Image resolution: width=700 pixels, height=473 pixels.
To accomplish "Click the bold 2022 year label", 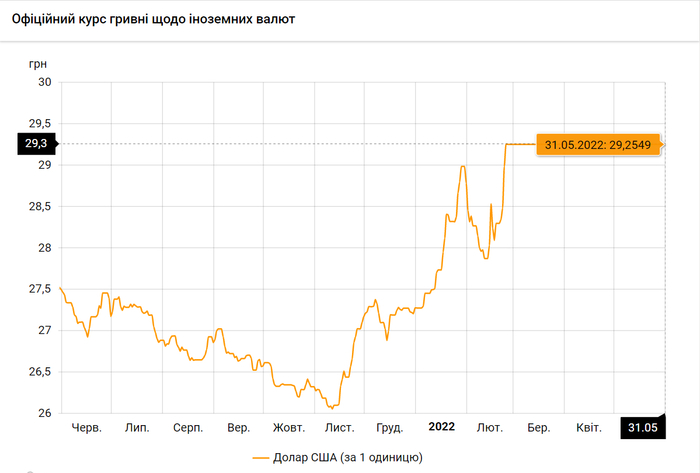I will (x=441, y=427).
